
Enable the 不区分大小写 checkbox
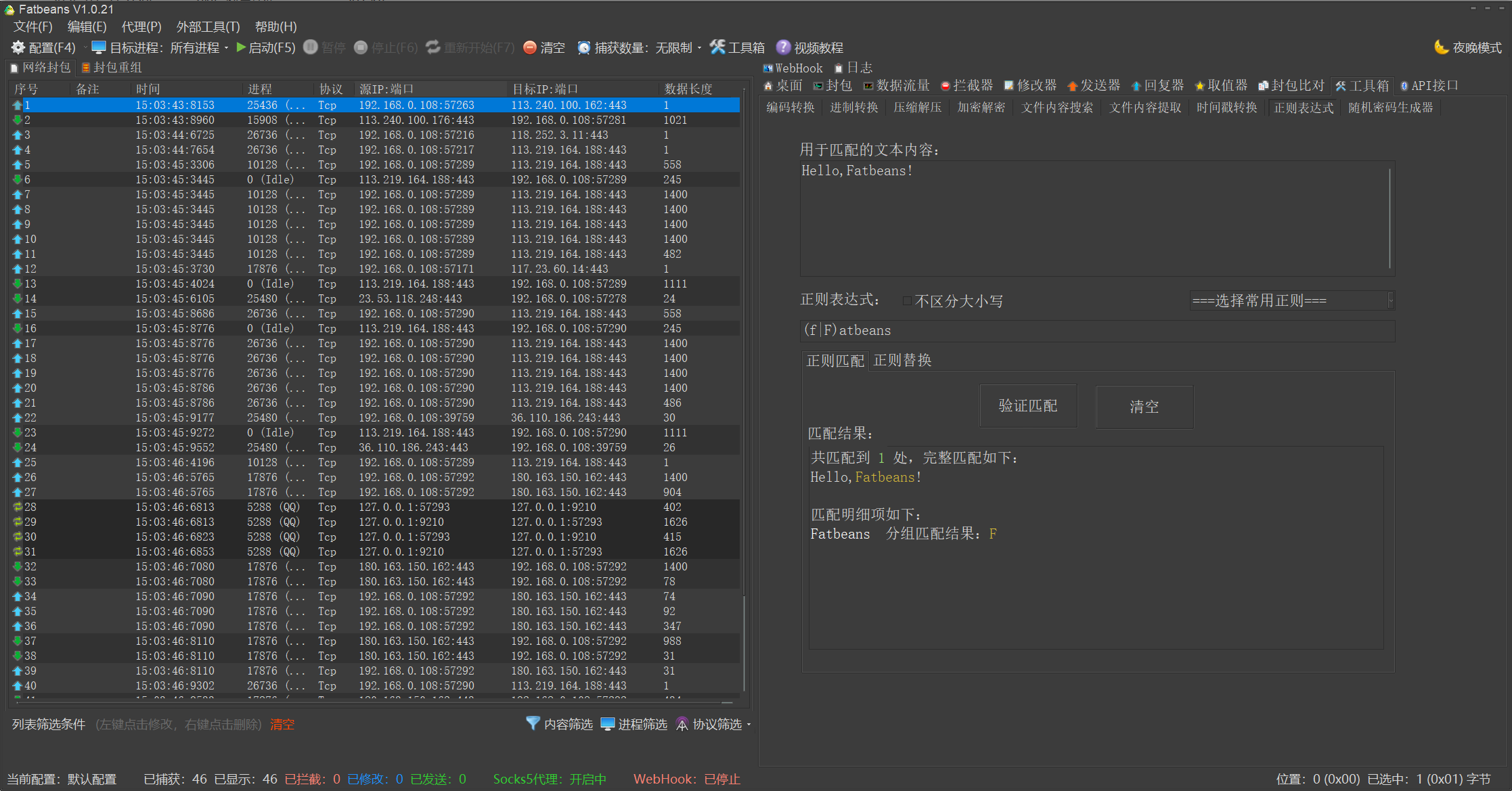pos(907,300)
